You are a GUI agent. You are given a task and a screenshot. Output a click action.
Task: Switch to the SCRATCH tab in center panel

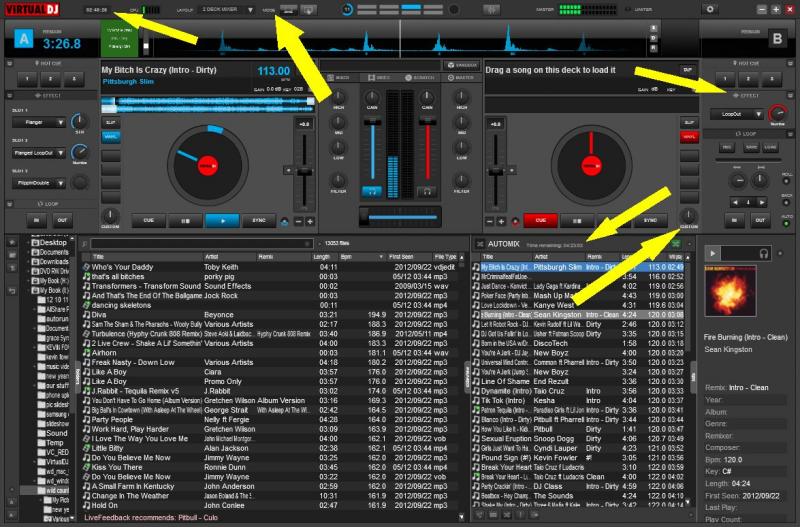click(x=420, y=78)
